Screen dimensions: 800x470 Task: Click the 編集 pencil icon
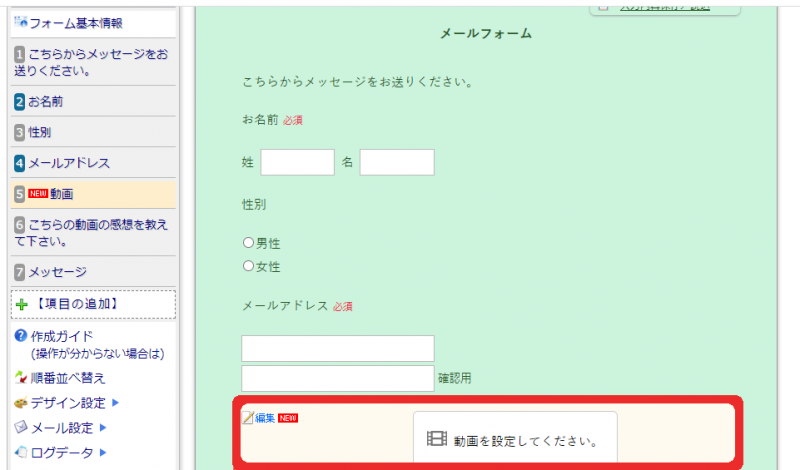pos(248,418)
